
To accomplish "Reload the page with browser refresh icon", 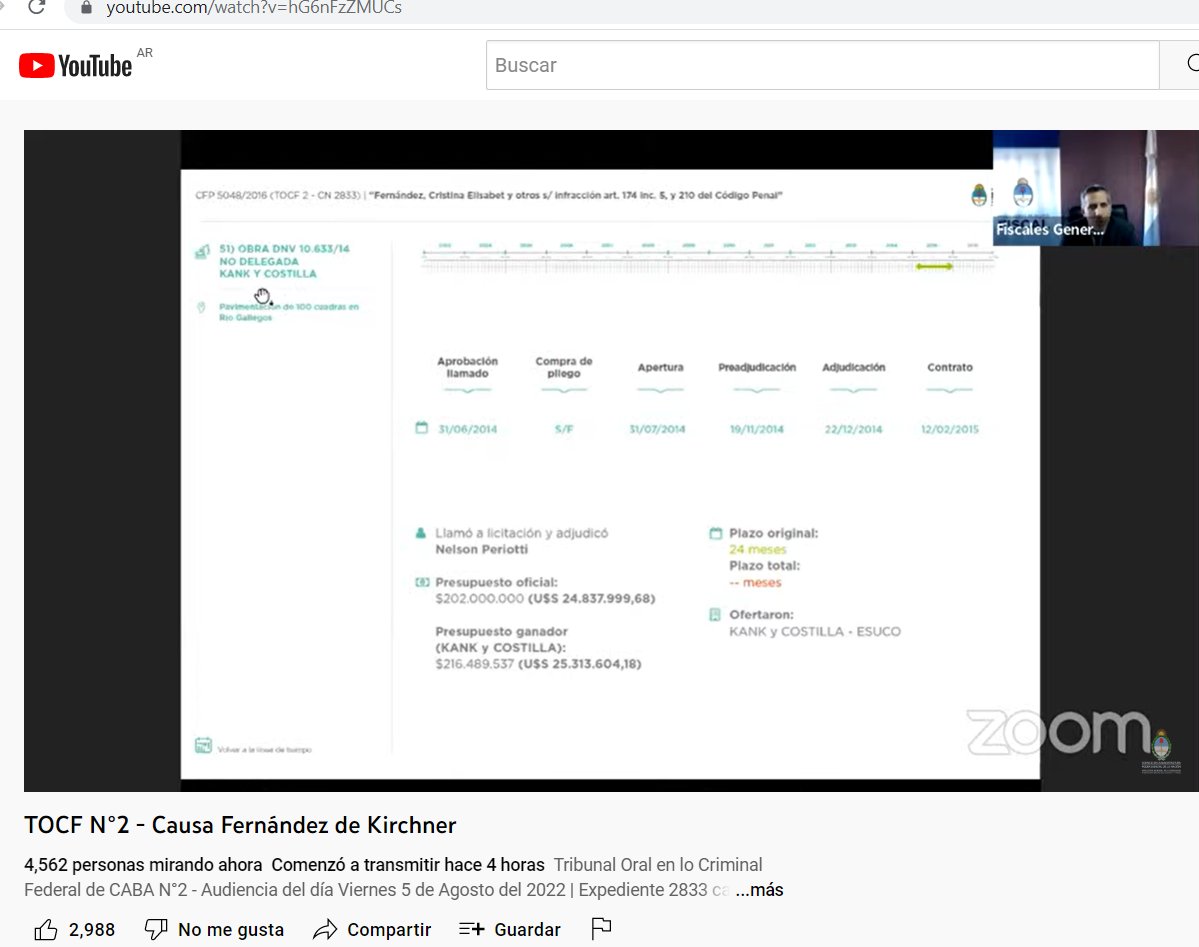I will click(36, 8).
